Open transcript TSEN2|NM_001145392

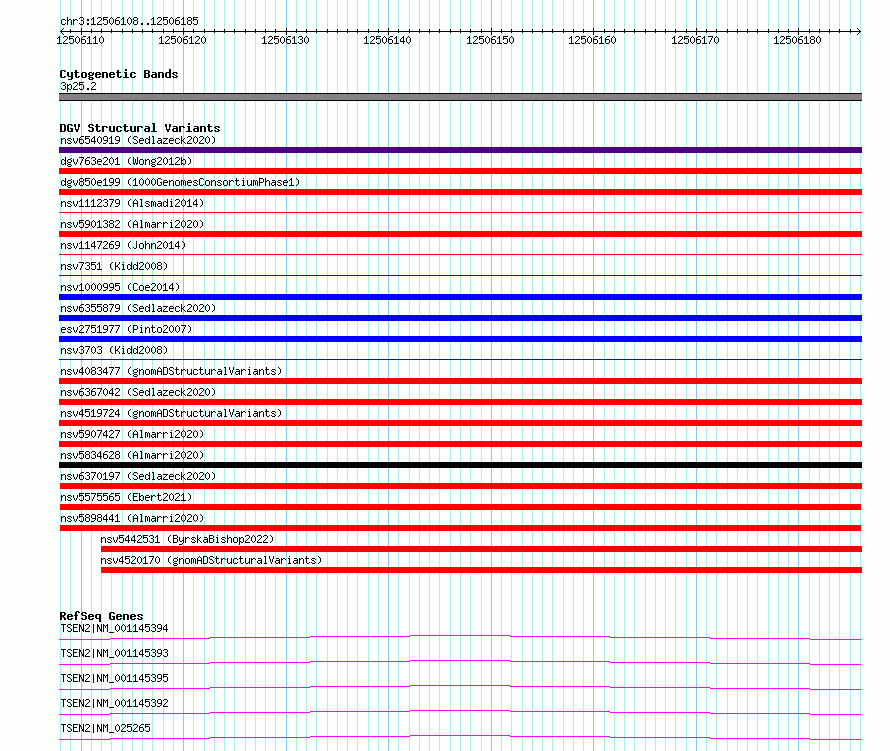(x=114, y=703)
